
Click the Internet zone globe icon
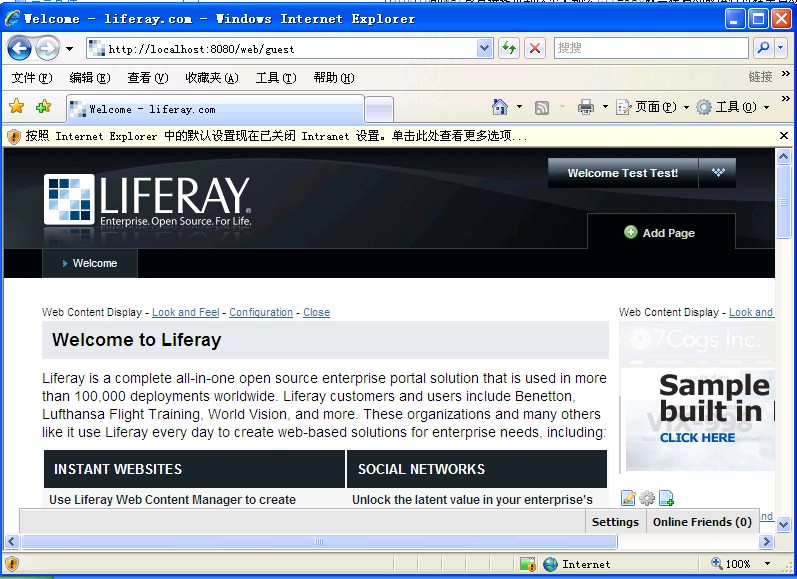[550, 564]
